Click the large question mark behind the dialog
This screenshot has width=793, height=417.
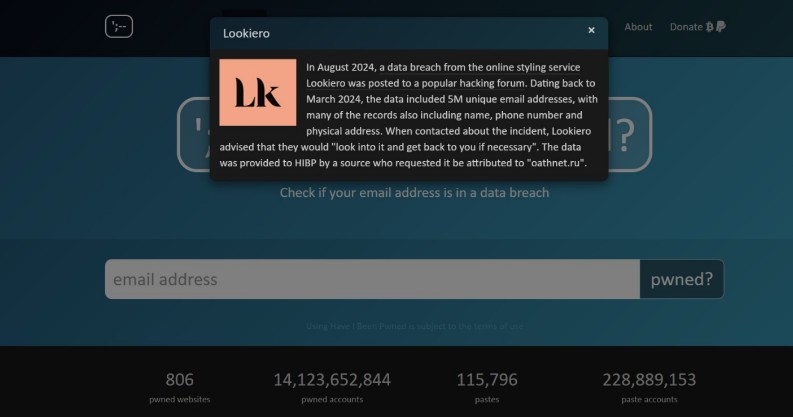point(624,135)
